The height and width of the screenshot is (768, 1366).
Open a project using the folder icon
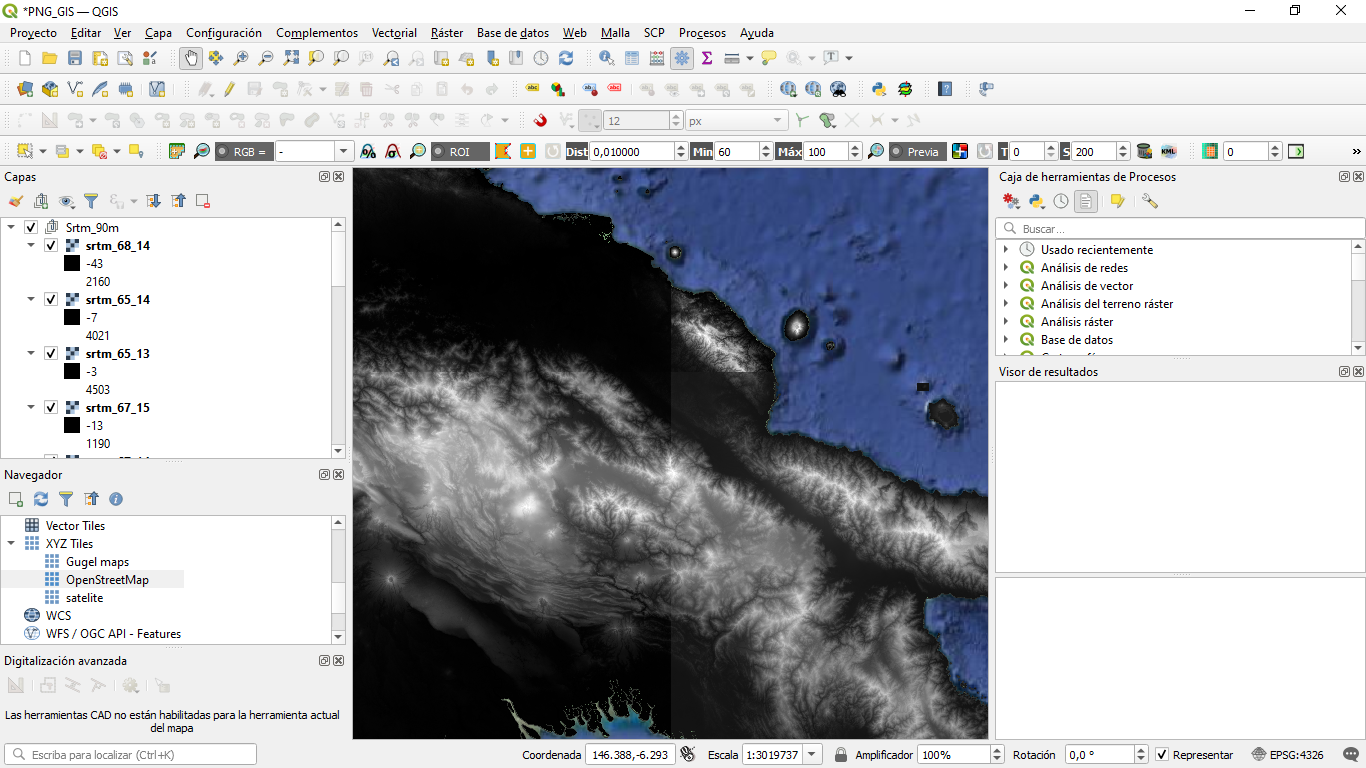[49, 58]
